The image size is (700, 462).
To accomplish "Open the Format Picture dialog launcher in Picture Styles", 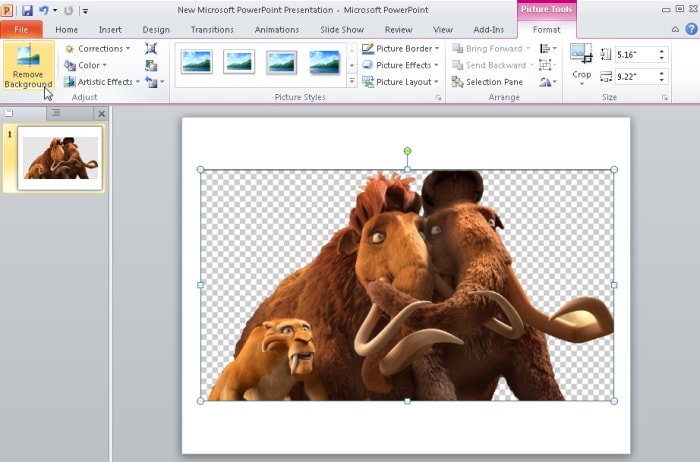I will pyautogui.click(x=438, y=97).
